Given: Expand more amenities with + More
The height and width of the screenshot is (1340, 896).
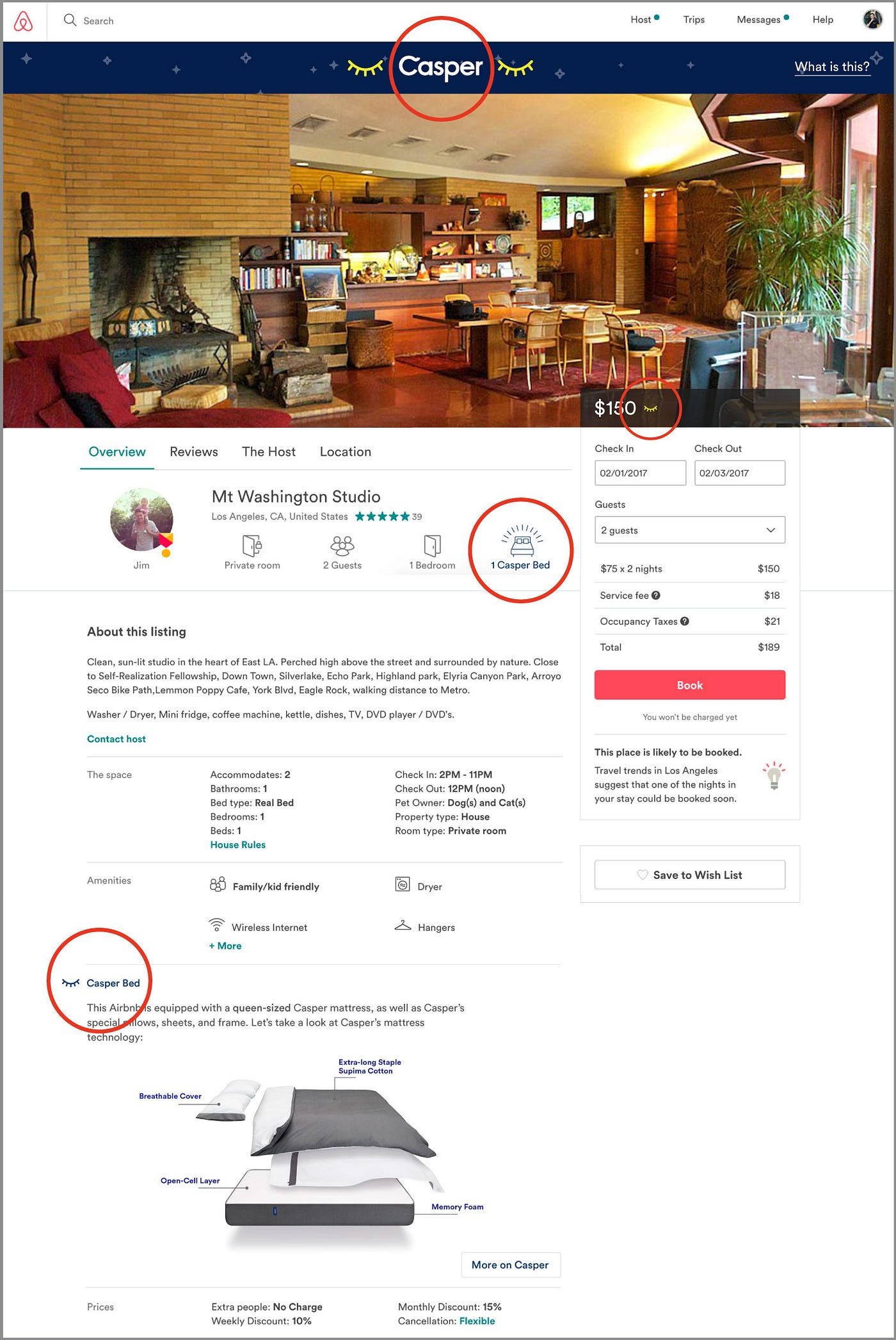Looking at the screenshot, I should [225, 946].
